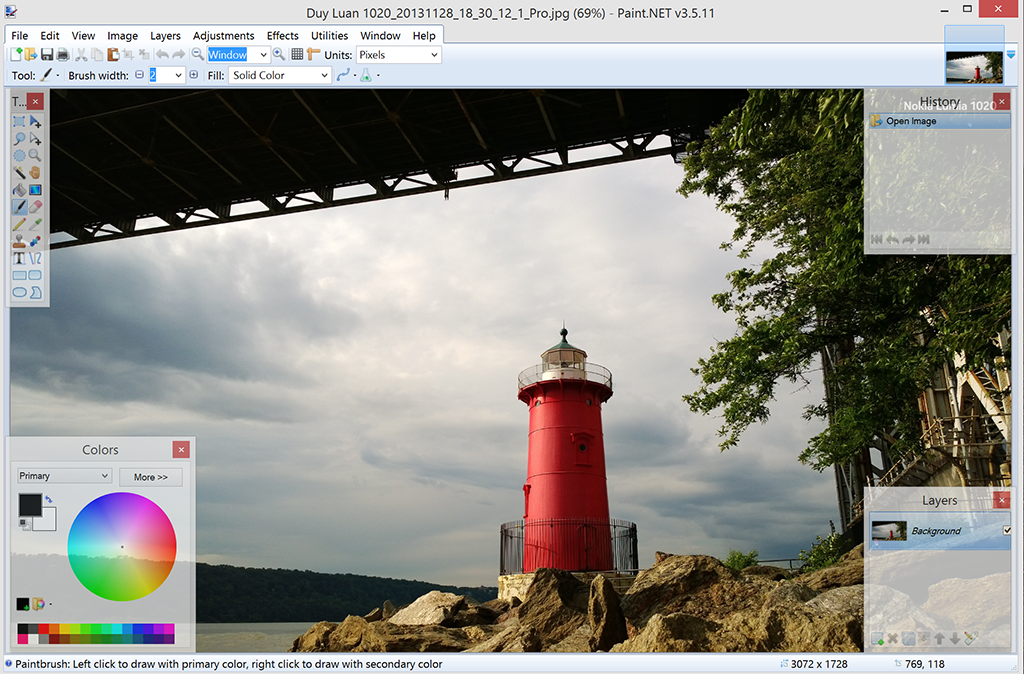Select the Magic Wand tool
The height and width of the screenshot is (674, 1024).
19,172
